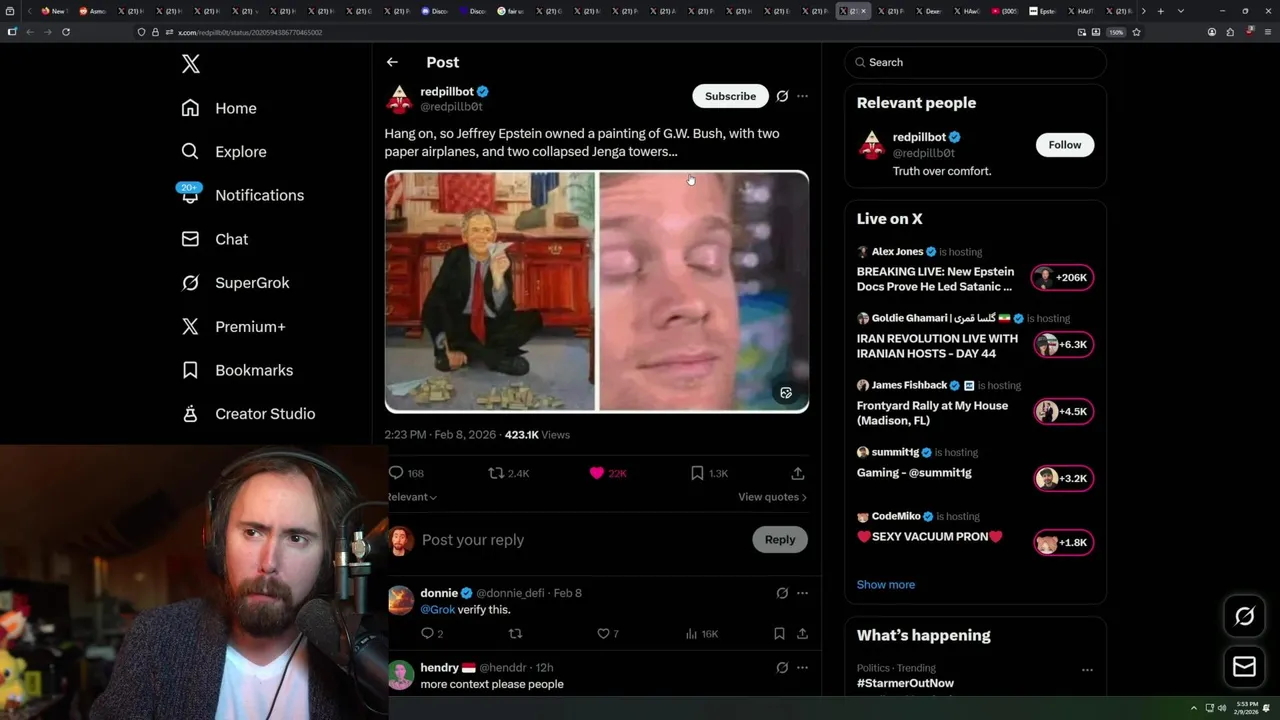Click the repost icon on donnie's comment
Viewport: 1280px width, 720px height.
(x=516, y=634)
